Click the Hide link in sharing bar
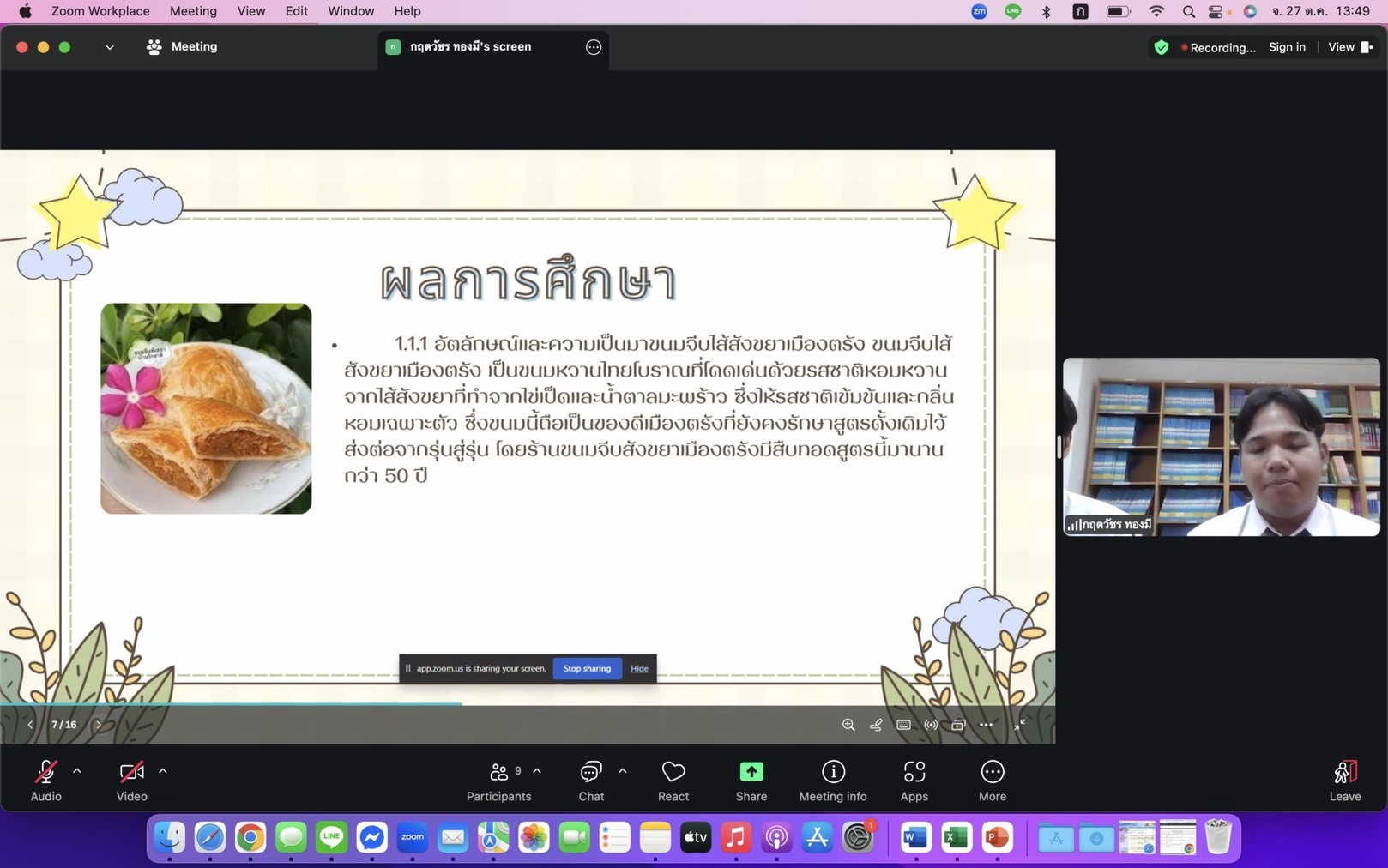Viewport: 1388px width, 868px height. tap(639, 668)
